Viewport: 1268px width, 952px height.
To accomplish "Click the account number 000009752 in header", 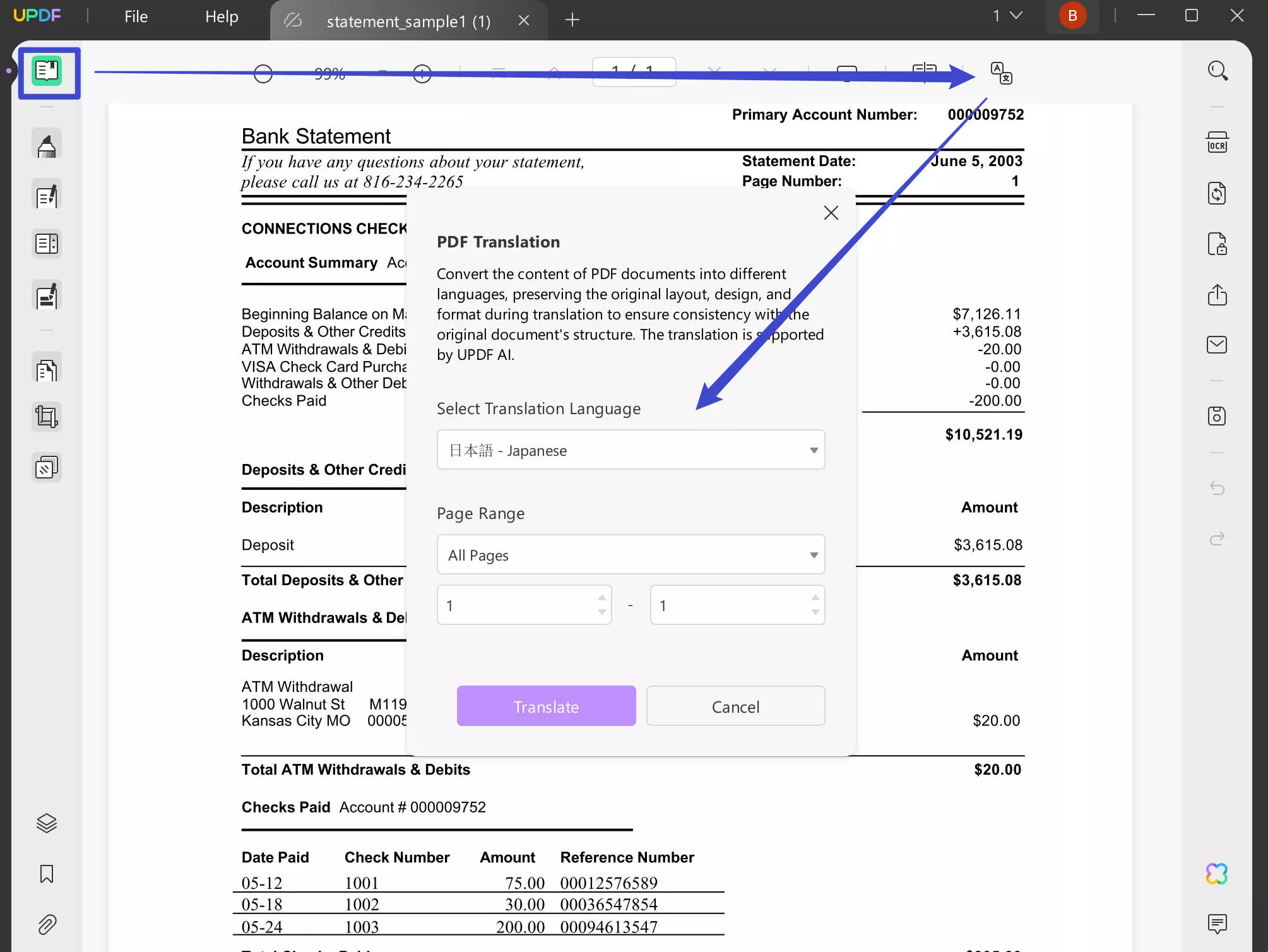I will [x=986, y=115].
